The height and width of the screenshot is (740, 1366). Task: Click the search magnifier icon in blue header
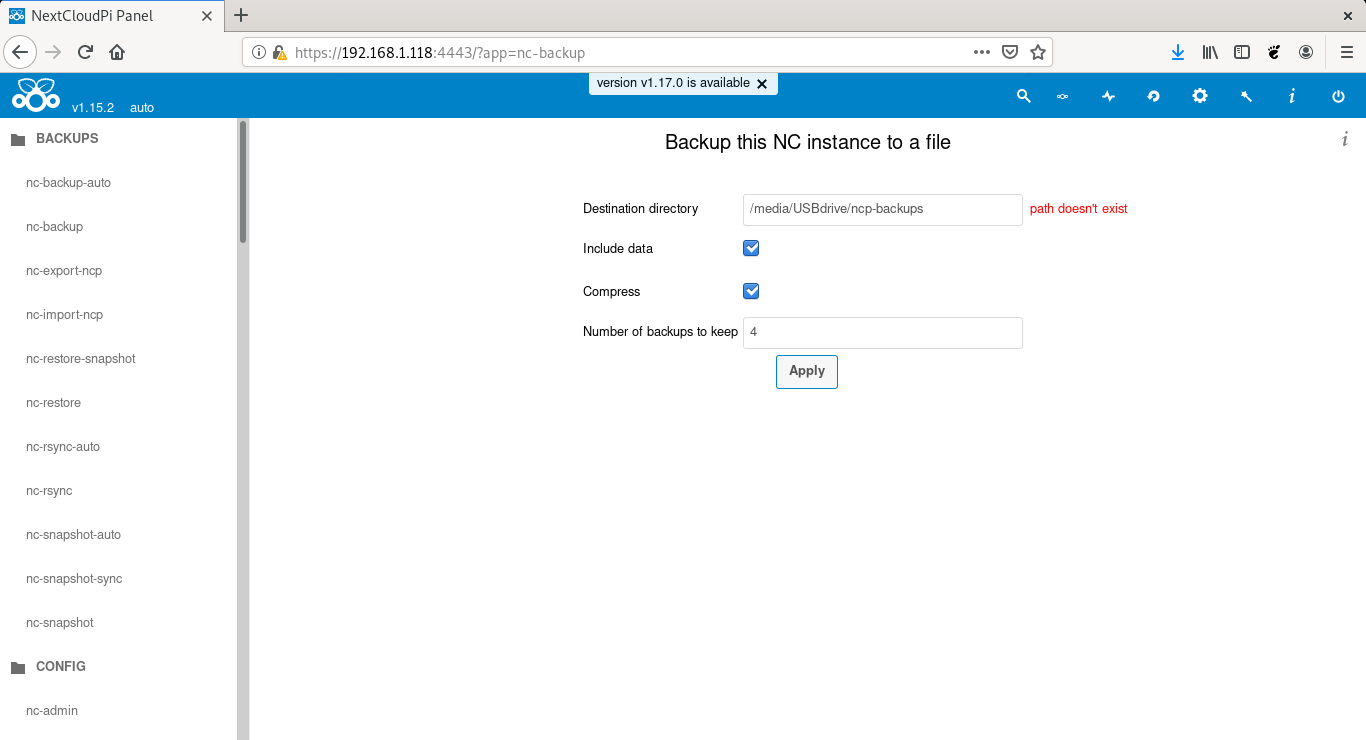tap(1023, 96)
